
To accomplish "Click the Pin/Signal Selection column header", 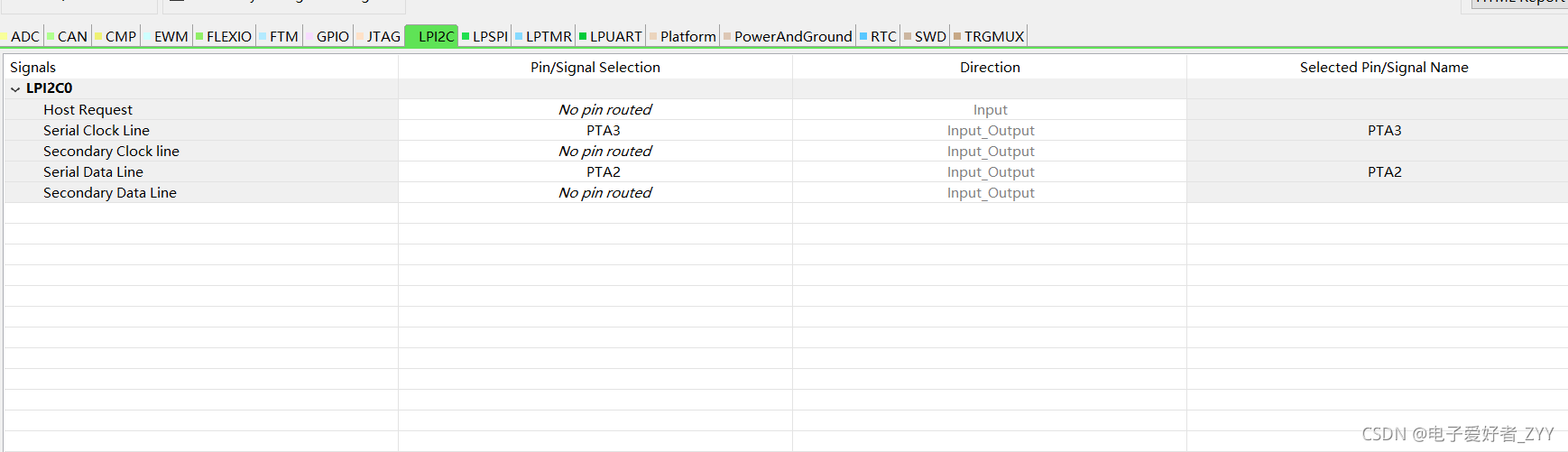I will [595, 67].
